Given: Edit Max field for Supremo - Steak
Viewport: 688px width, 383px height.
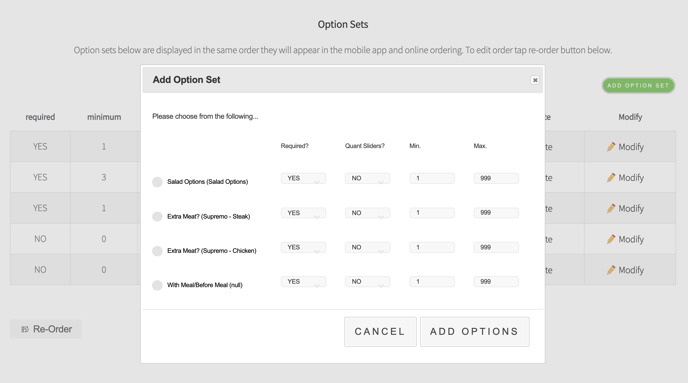Looking at the screenshot, I should (496, 213).
